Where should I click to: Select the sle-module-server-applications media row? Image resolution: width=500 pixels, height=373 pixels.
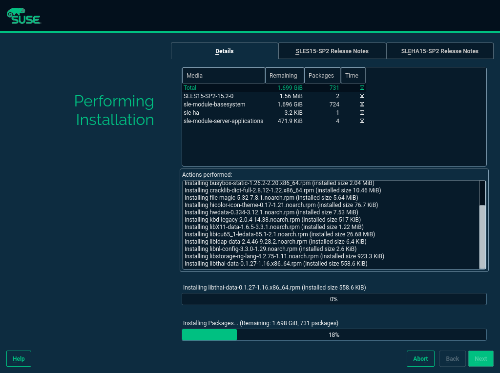coord(274,121)
